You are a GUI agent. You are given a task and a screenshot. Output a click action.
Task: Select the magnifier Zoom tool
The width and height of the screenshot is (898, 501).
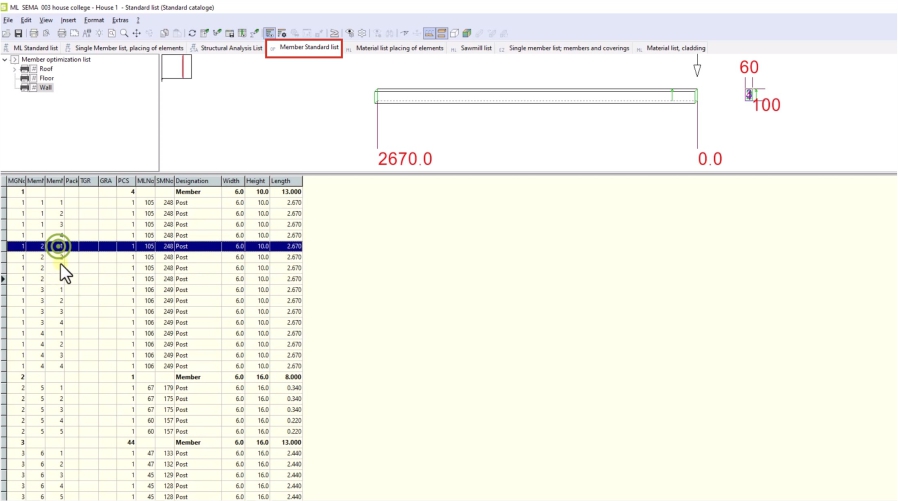pos(124,33)
